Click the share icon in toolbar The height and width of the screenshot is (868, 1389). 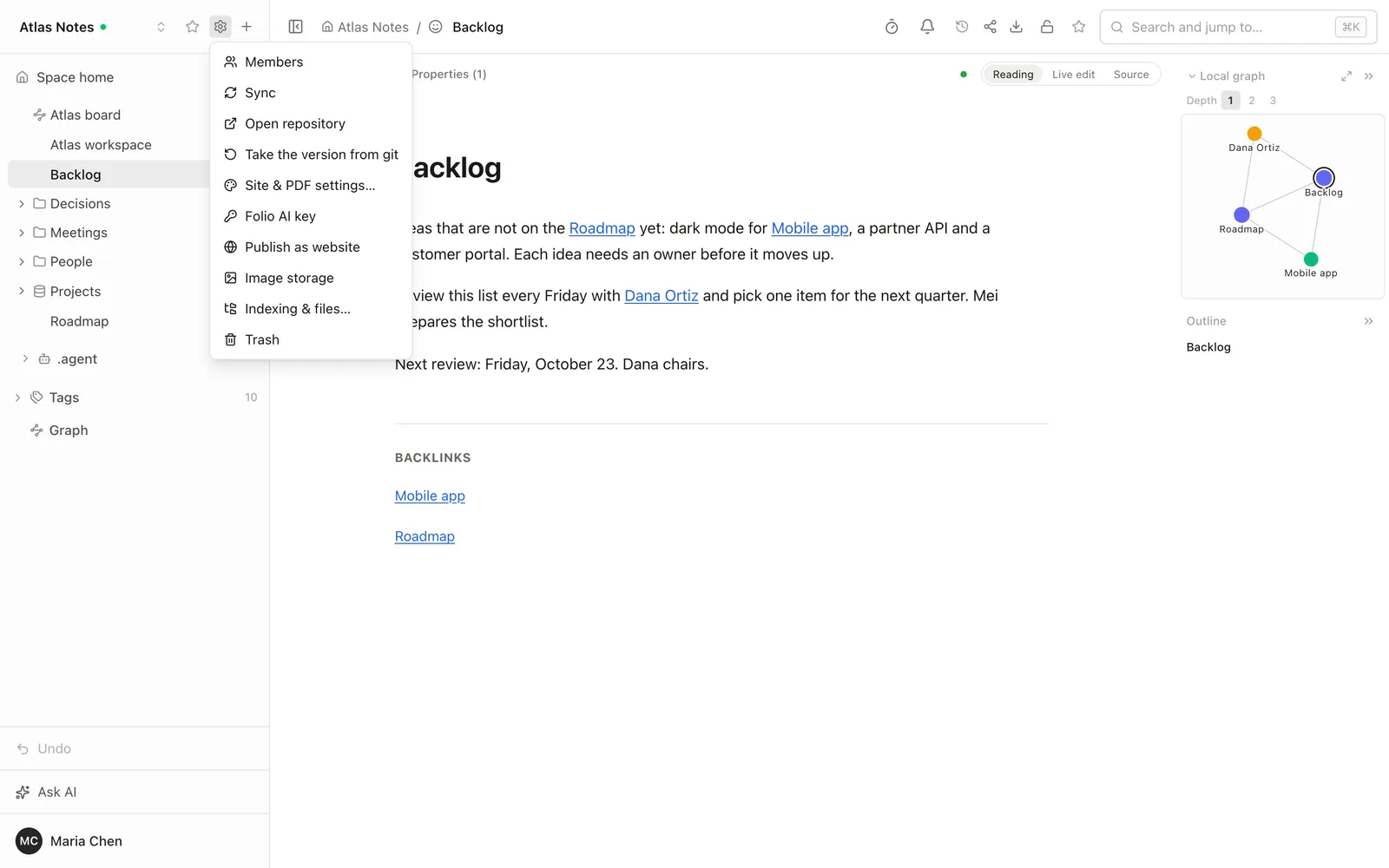pyautogui.click(x=990, y=27)
